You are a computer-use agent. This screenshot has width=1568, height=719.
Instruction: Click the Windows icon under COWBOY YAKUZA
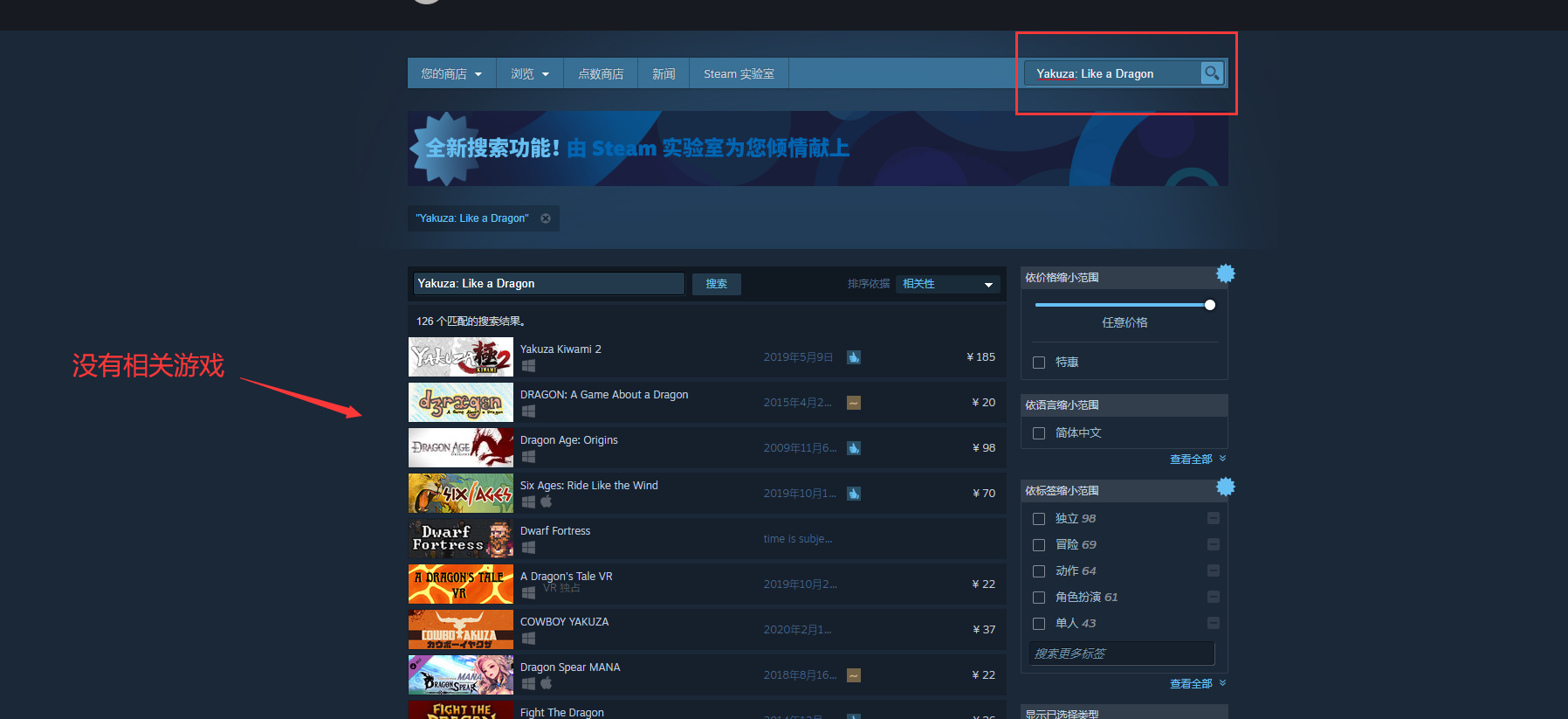click(528, 639)
